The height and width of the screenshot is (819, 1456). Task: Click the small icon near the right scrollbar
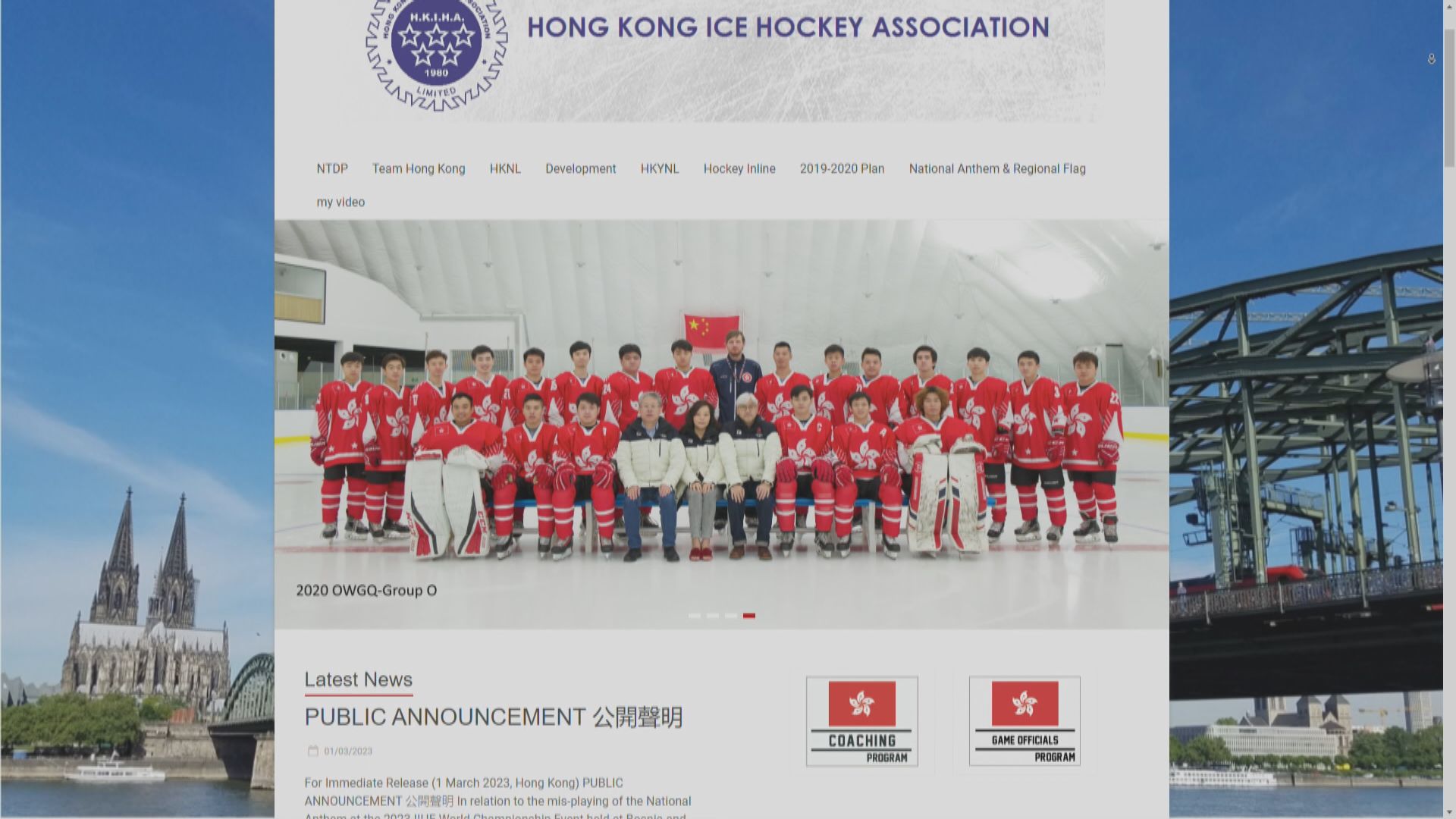point(1431,58)
